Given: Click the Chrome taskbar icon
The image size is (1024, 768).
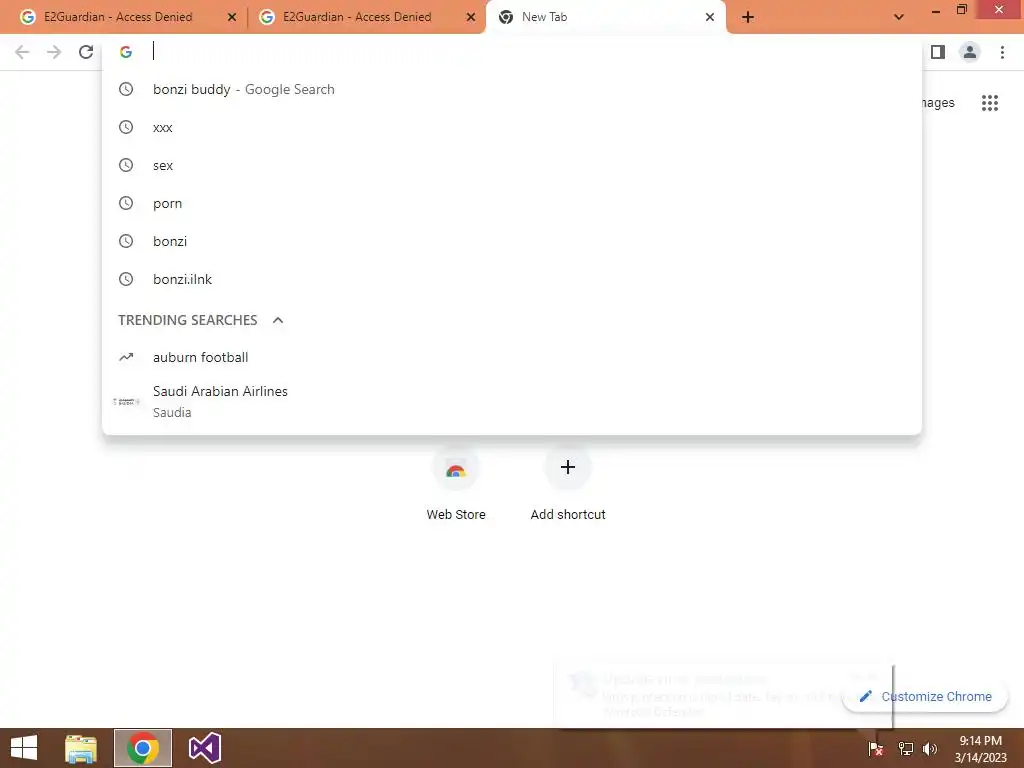Looking at the screenshot, I should coord(143,748).
